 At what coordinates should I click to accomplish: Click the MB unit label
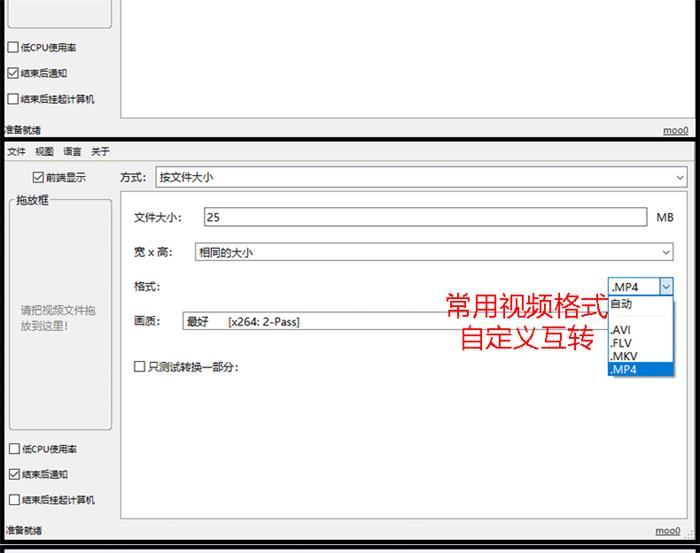pyautogui.click(x=665, y=217)
